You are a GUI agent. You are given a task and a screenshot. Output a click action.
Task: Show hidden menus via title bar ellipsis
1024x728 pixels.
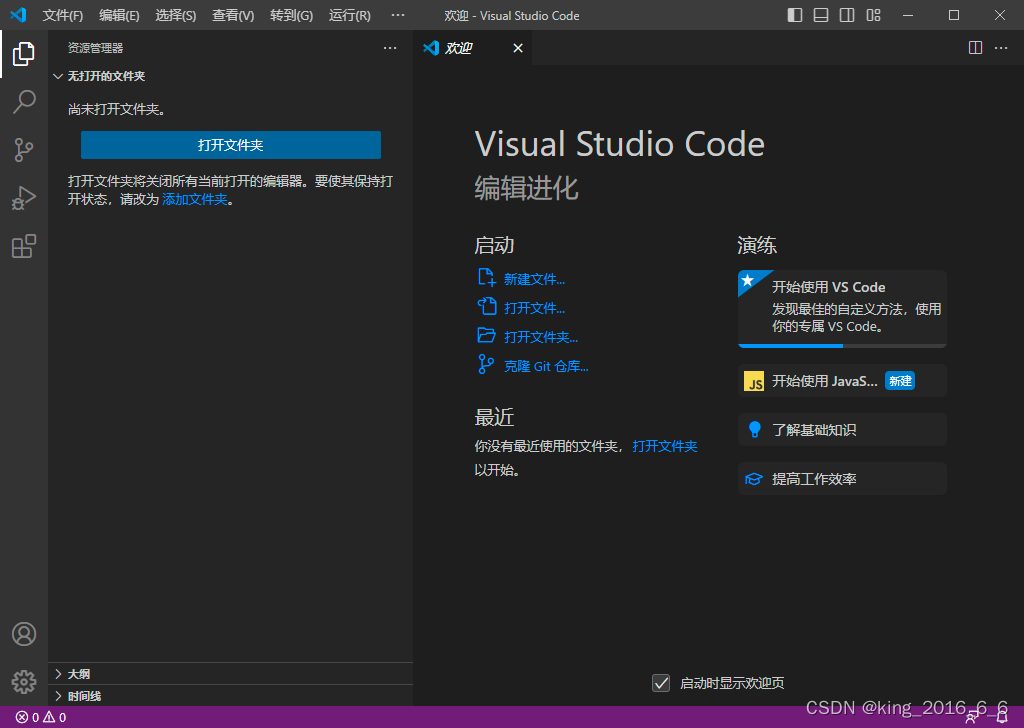[398, 15]
